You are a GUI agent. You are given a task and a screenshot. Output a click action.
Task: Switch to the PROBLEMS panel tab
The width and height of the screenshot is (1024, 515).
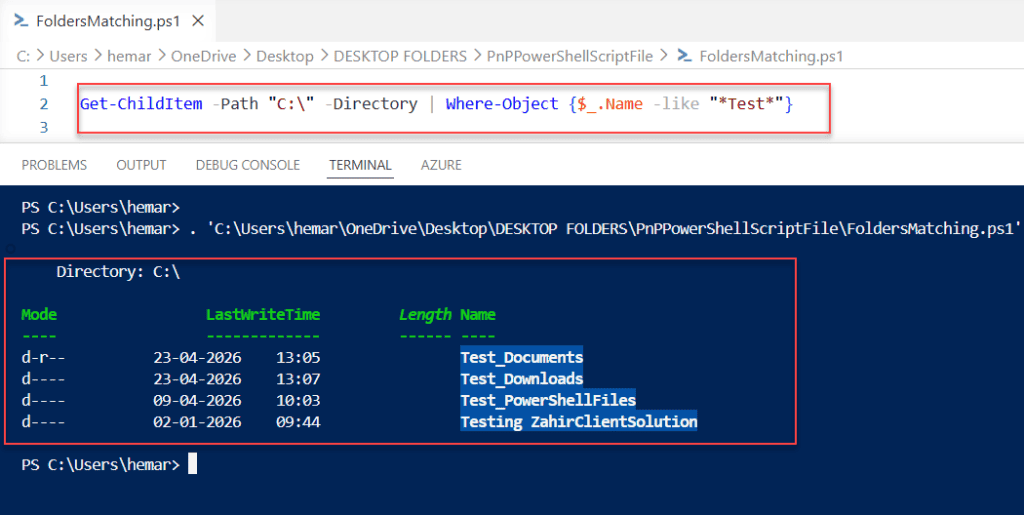point(54,165)
